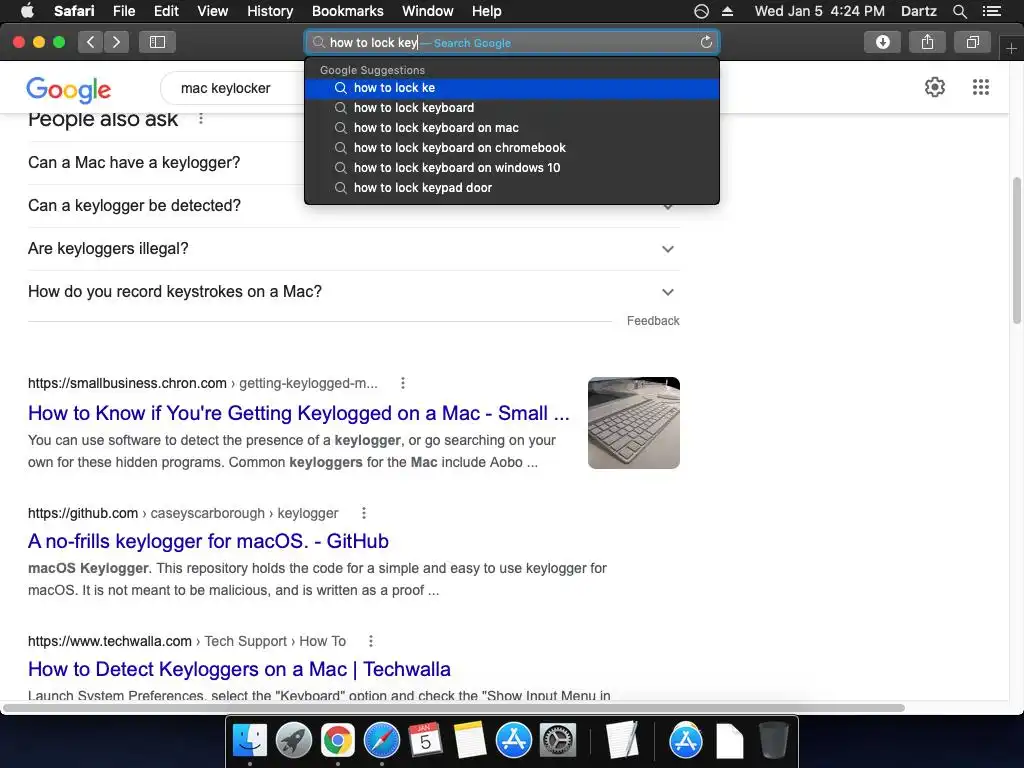Screen dimensions: 1024x768
Task: Open System Preferences from the Dock
Action: 558,740
